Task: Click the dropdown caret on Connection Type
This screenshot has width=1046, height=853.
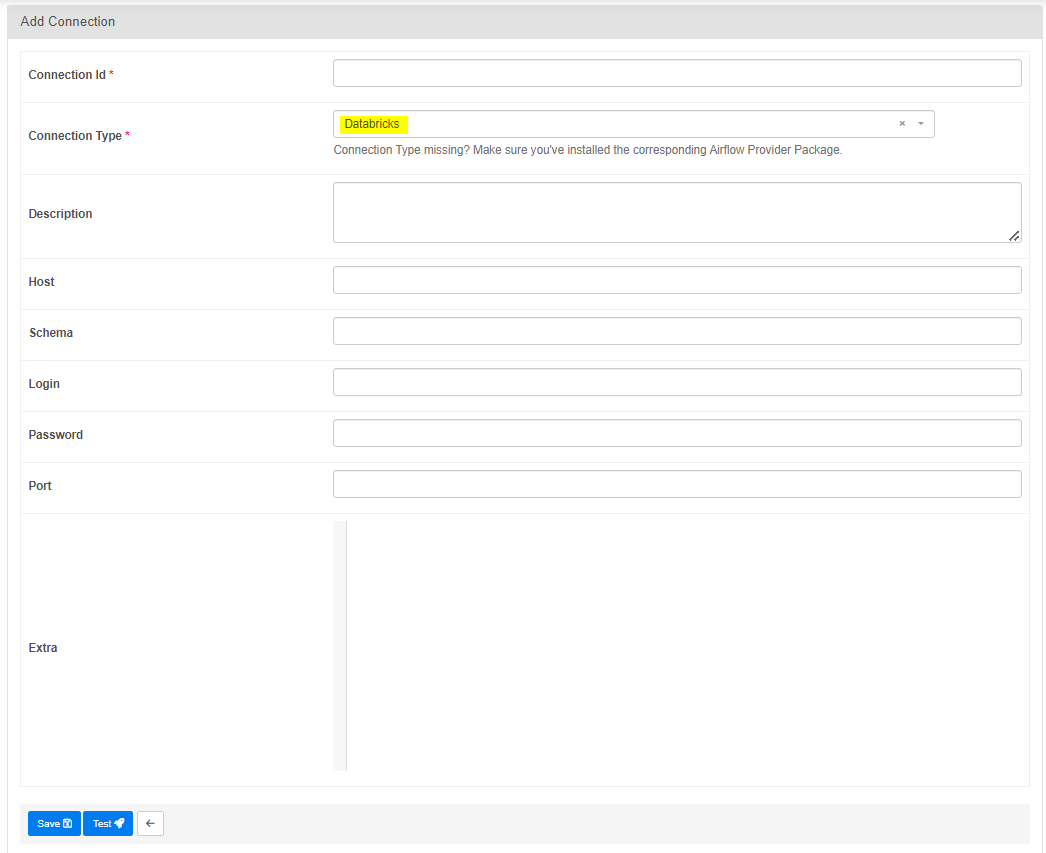Action: pos(920,123)
